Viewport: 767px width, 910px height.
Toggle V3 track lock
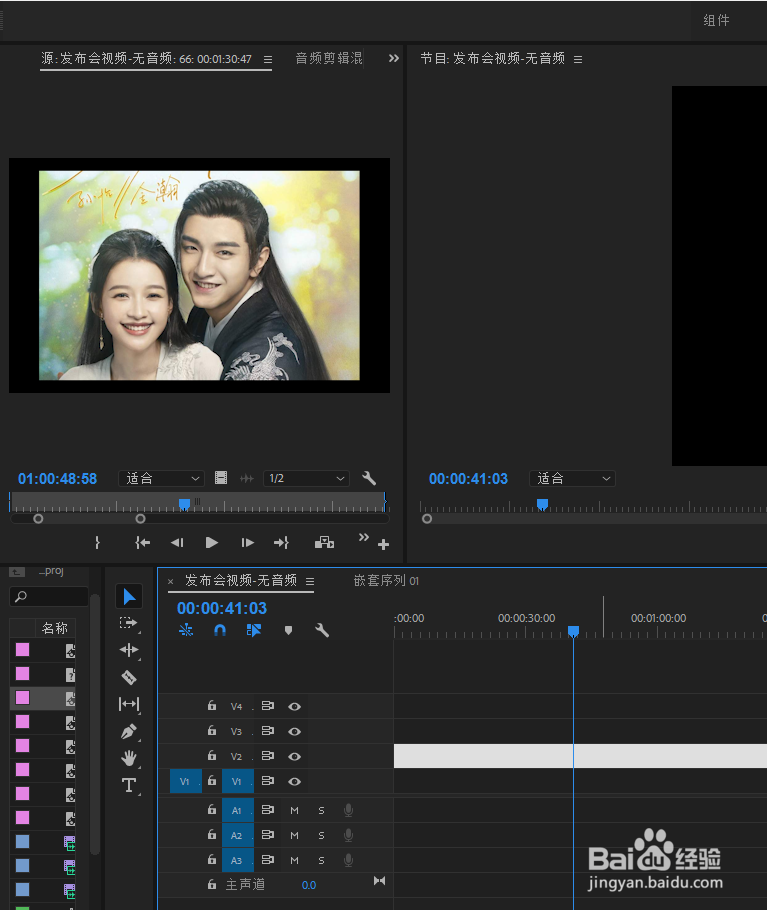tap(212, 731)
